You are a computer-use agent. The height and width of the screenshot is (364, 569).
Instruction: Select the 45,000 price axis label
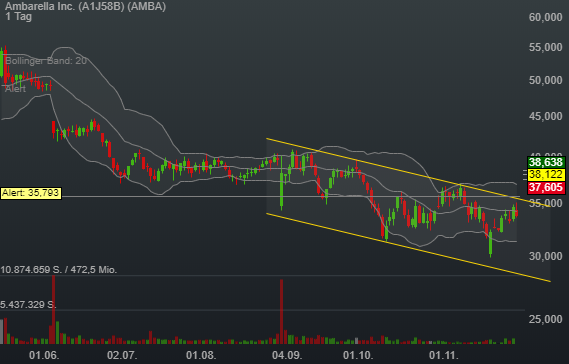546,116
